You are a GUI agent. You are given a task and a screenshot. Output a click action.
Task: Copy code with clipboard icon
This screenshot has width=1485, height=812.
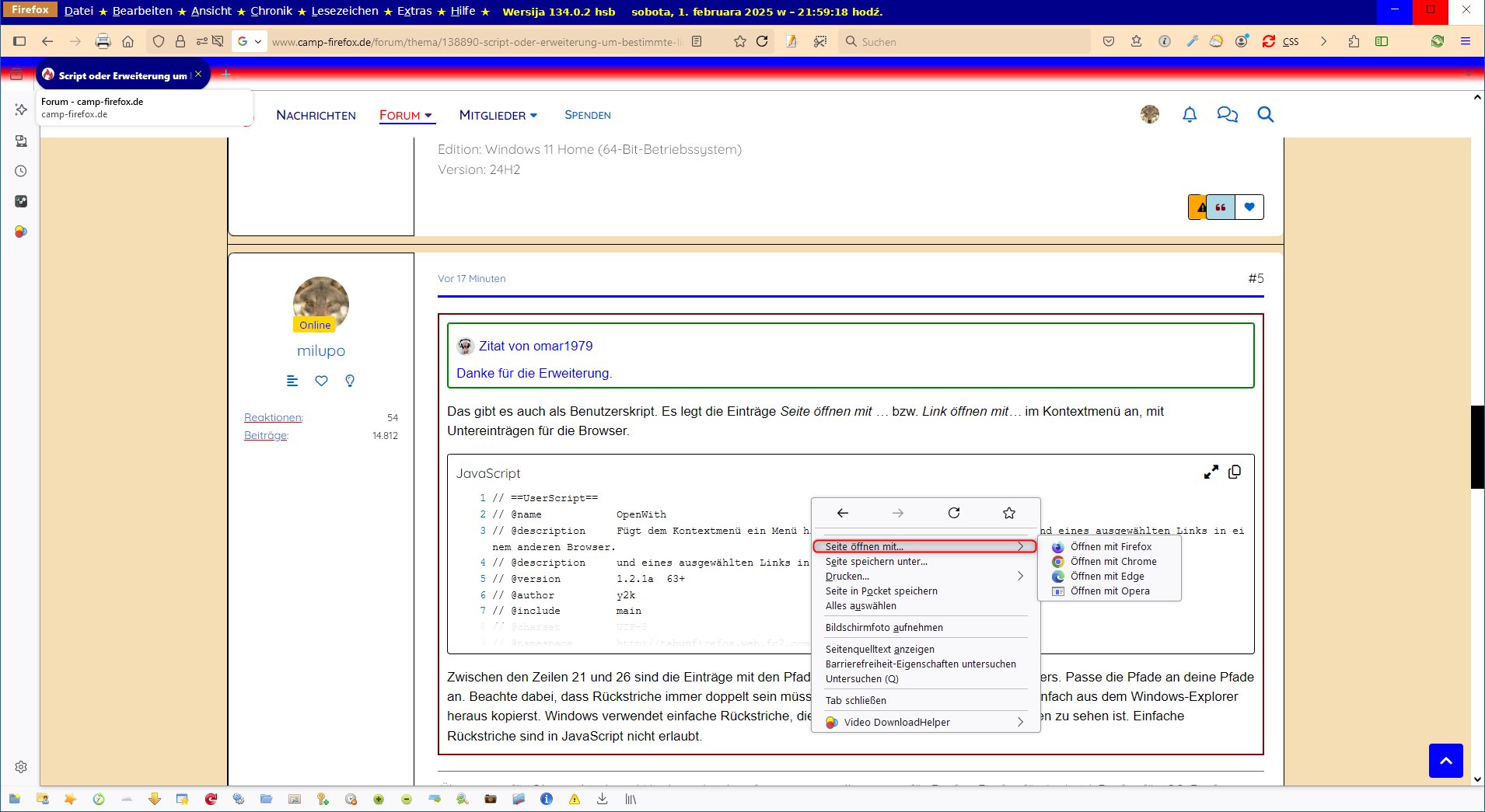tap(1234, 472)
